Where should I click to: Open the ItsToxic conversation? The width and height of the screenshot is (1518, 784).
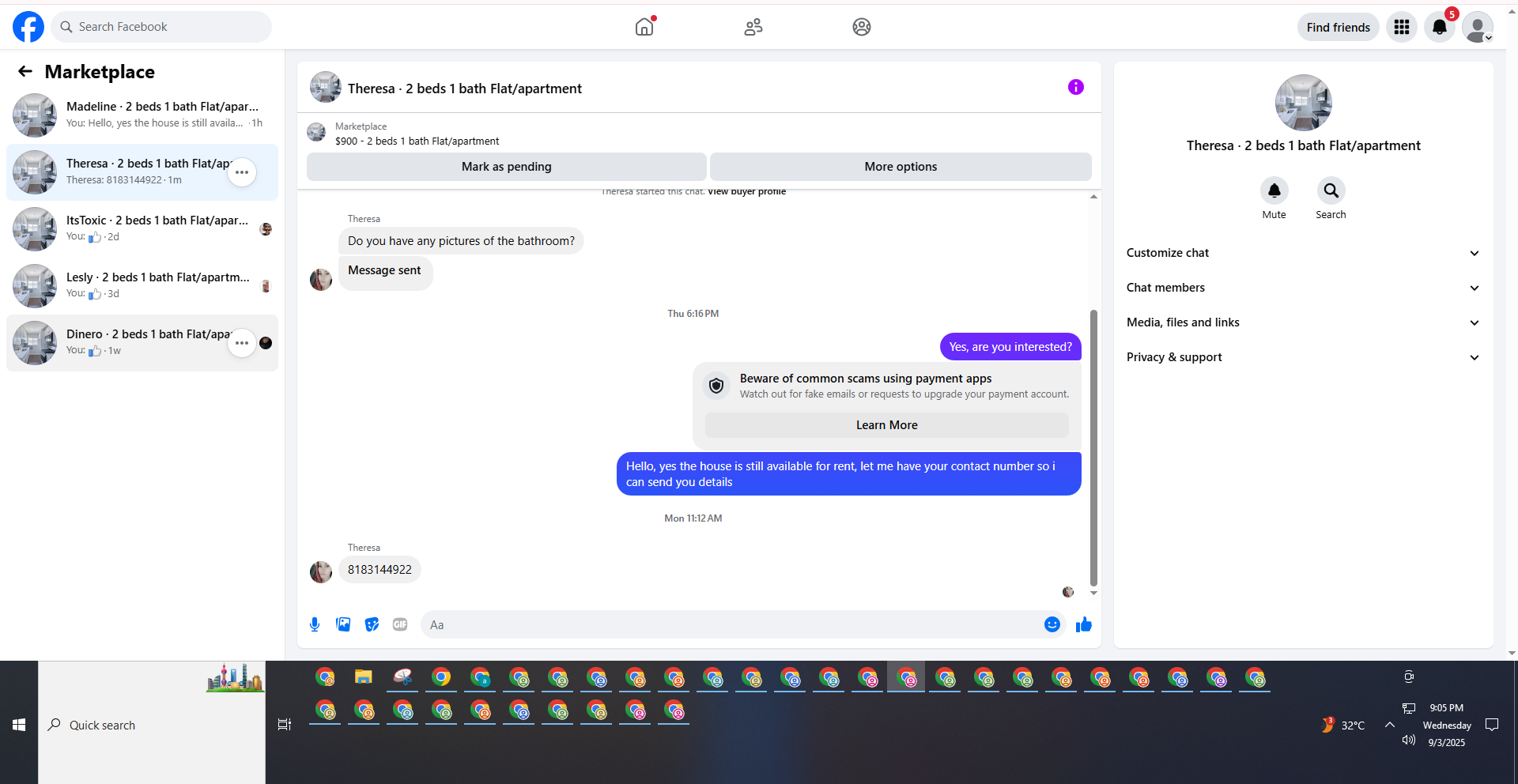coord(142,229)
